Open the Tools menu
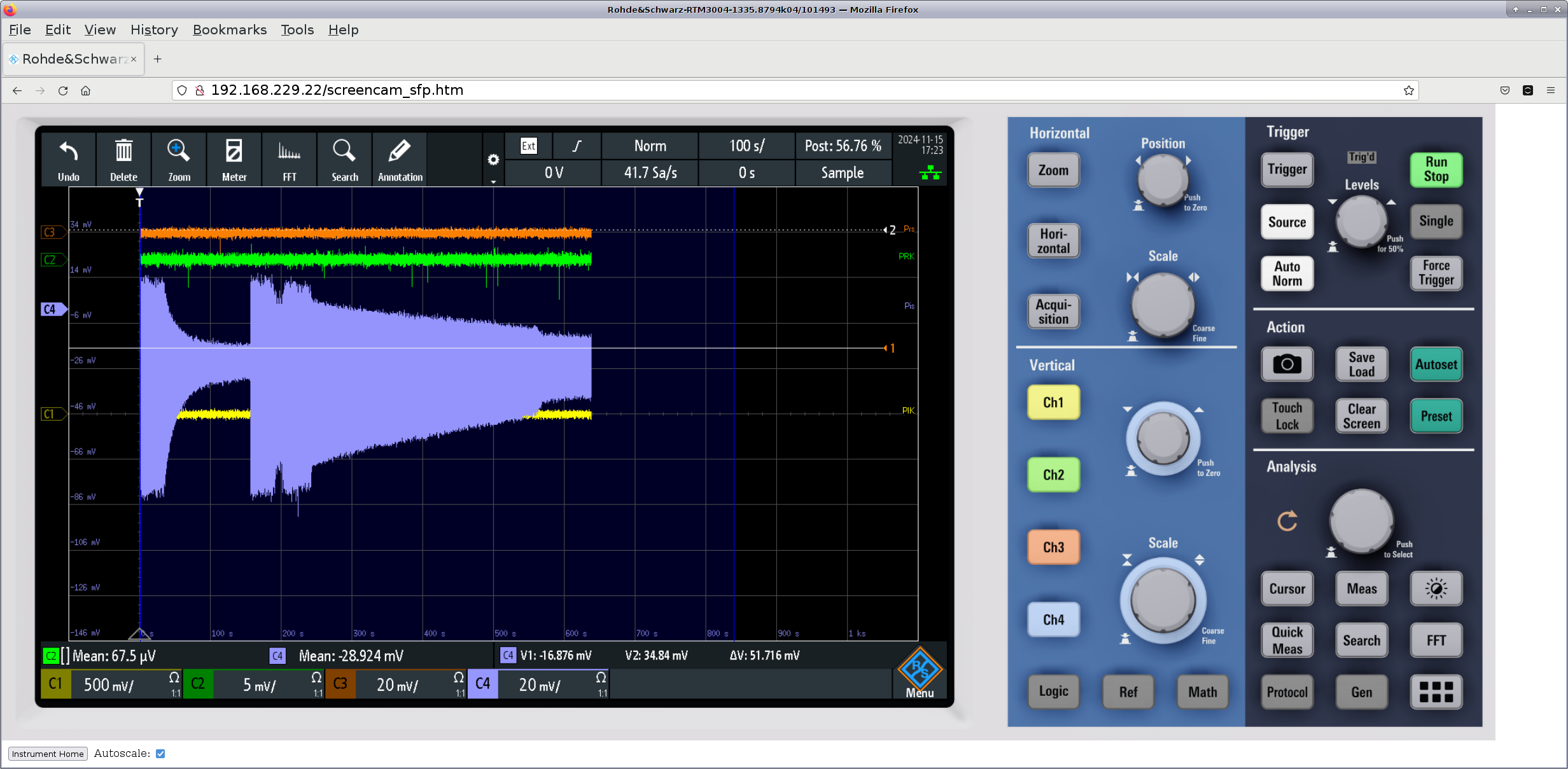The width and height of the screenshot is (1568, 769). click(x=297, y=30)
